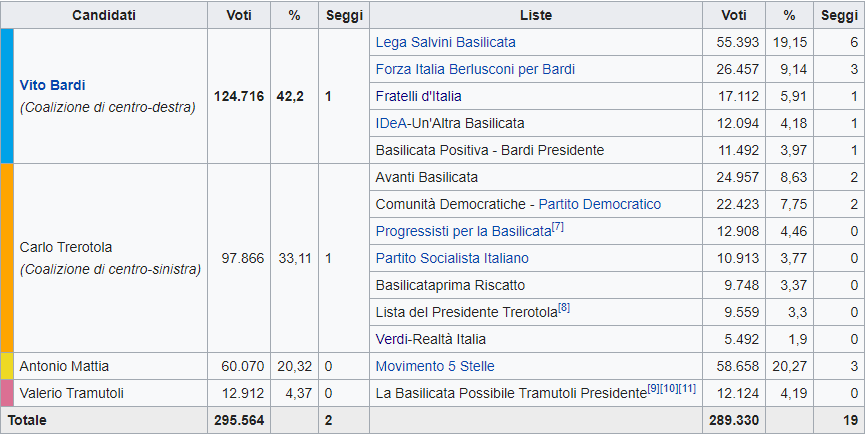Open footnote reference 10

669,389
